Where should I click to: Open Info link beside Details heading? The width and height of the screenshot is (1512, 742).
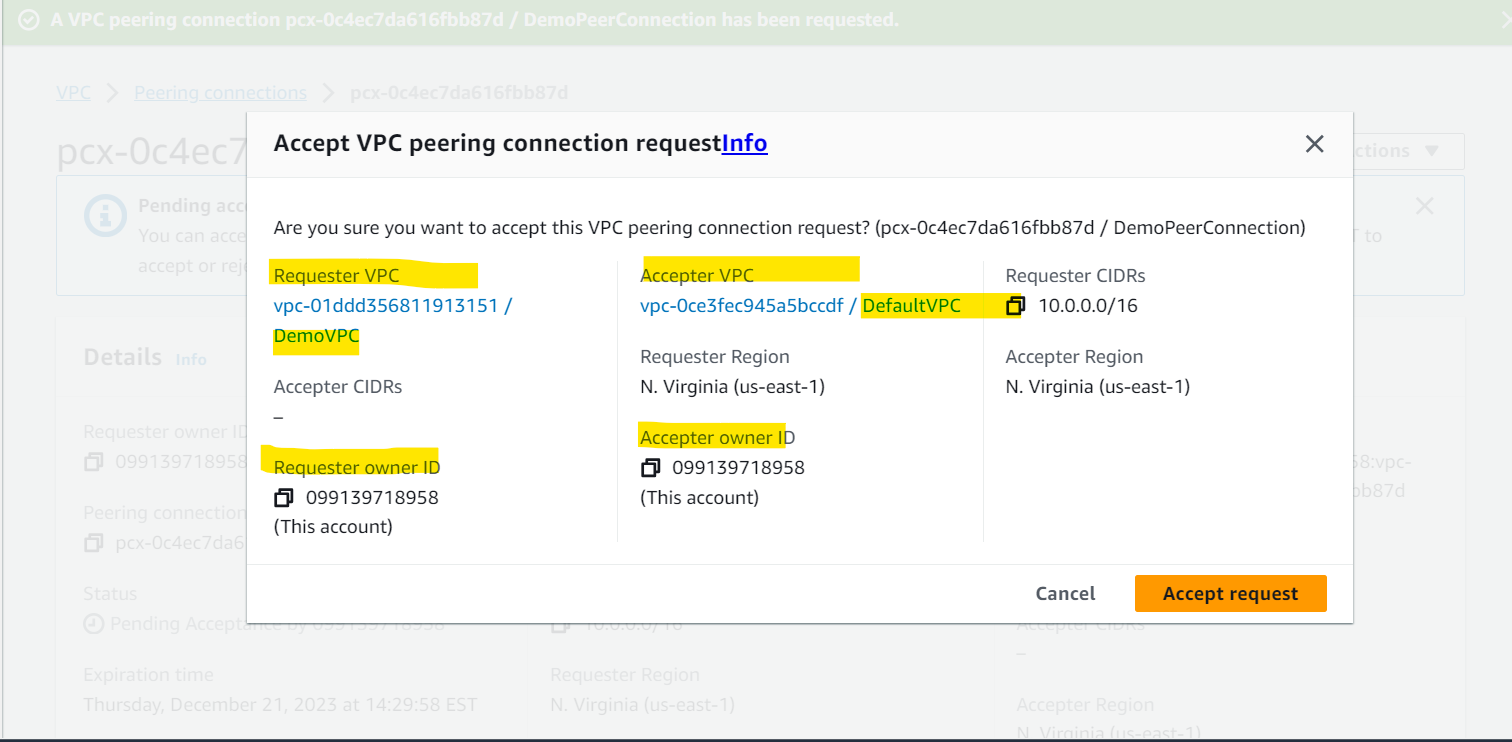click(x=191, y=359)
